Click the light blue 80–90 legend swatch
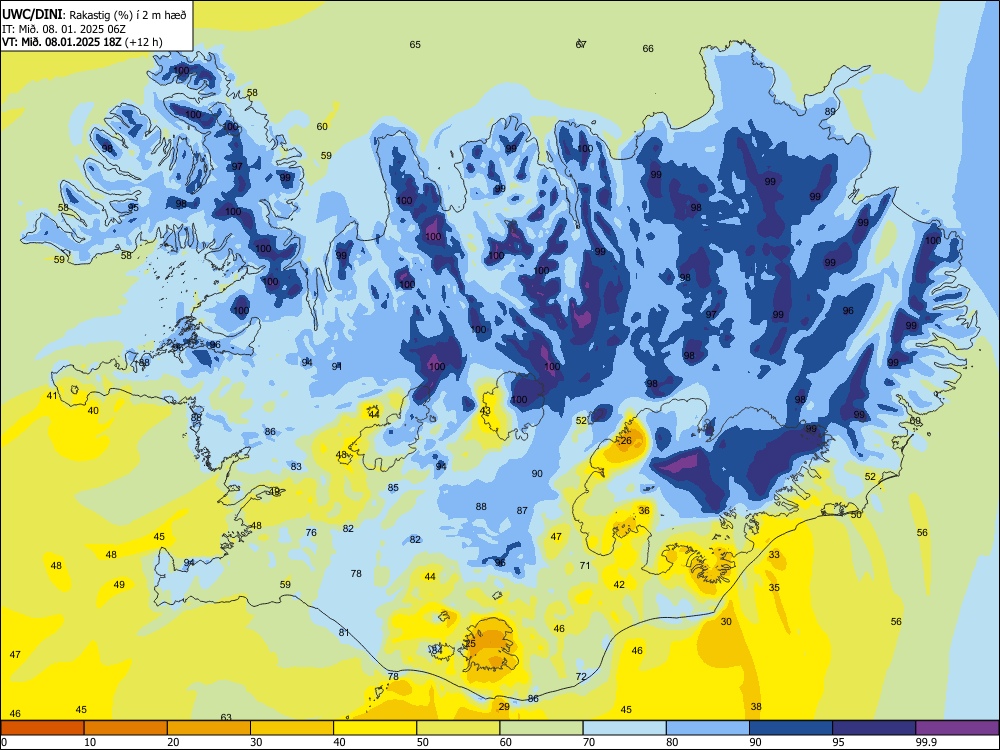This screenshot has width=1000, height=750. (x=708, y=728)
